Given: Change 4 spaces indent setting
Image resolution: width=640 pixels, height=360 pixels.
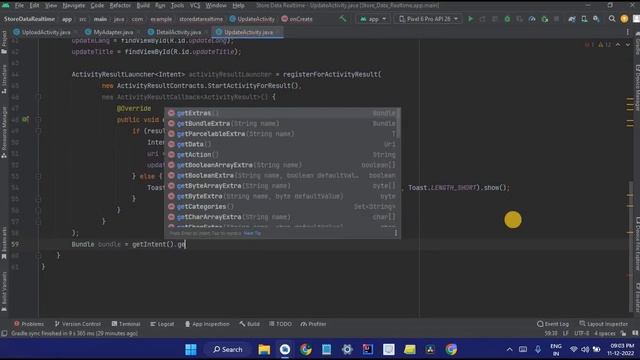Looking at the screenshot, I should coord(604,333).
